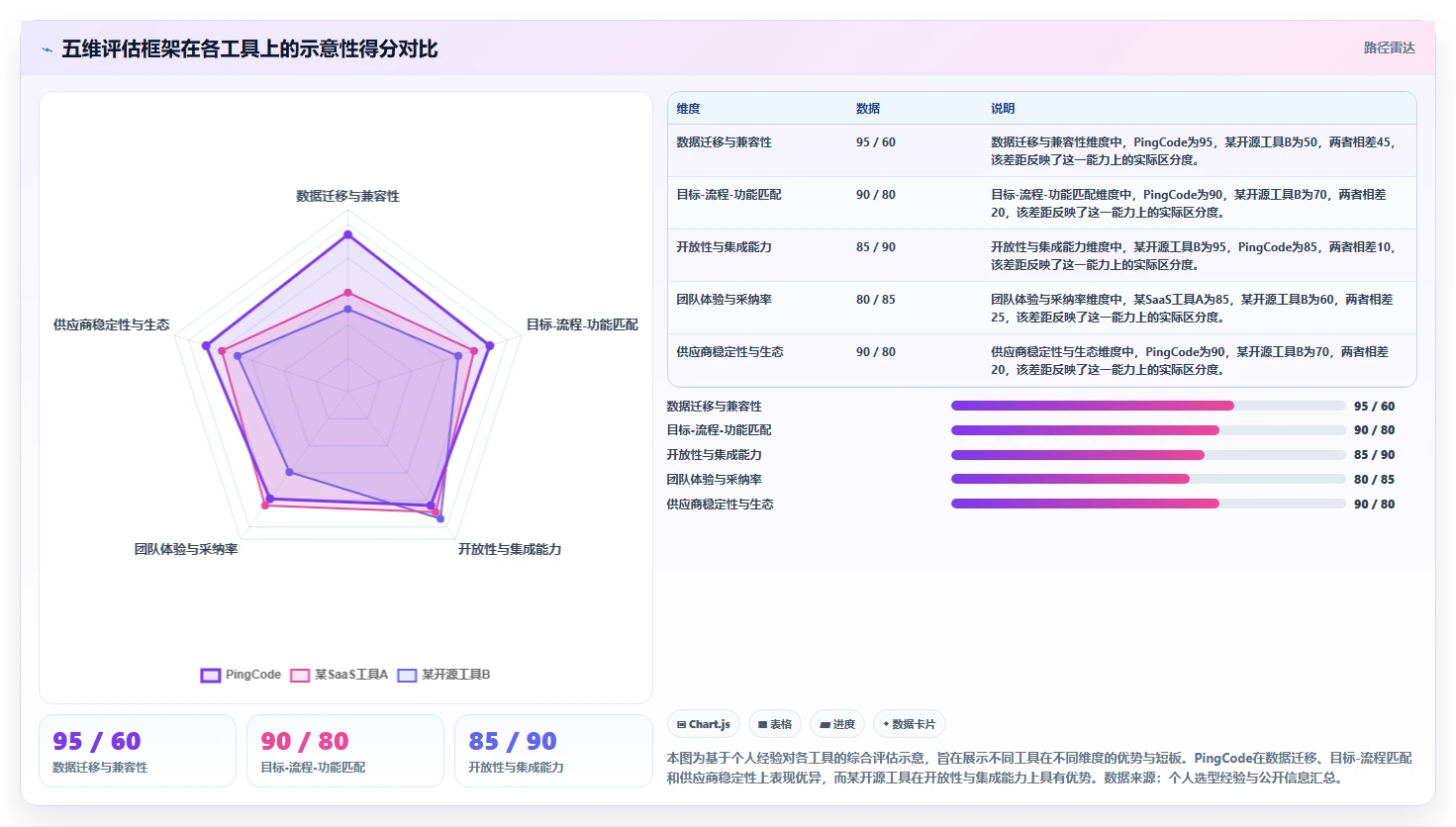Select the Chart.js tag chip
1456x827 pixels.
coord(704,724)
